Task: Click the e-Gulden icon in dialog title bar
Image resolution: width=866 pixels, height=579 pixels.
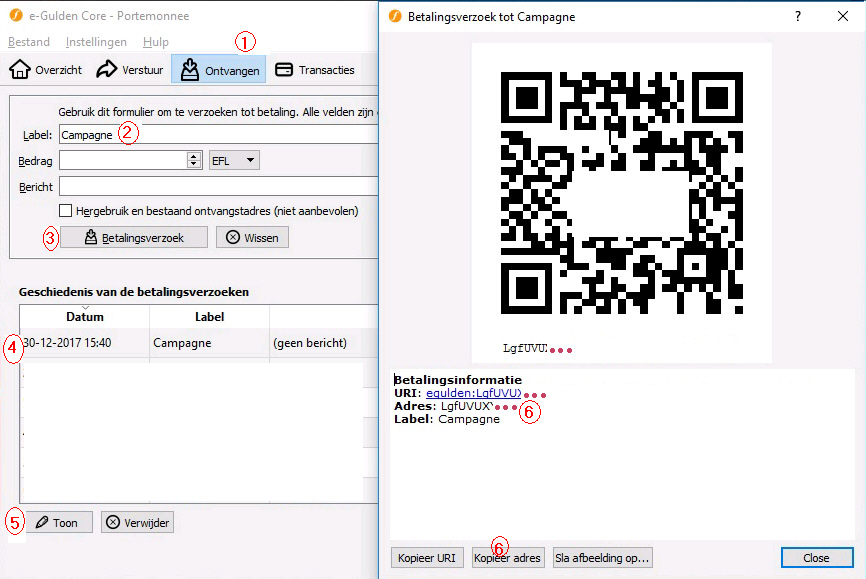Action: coord(395,17)
